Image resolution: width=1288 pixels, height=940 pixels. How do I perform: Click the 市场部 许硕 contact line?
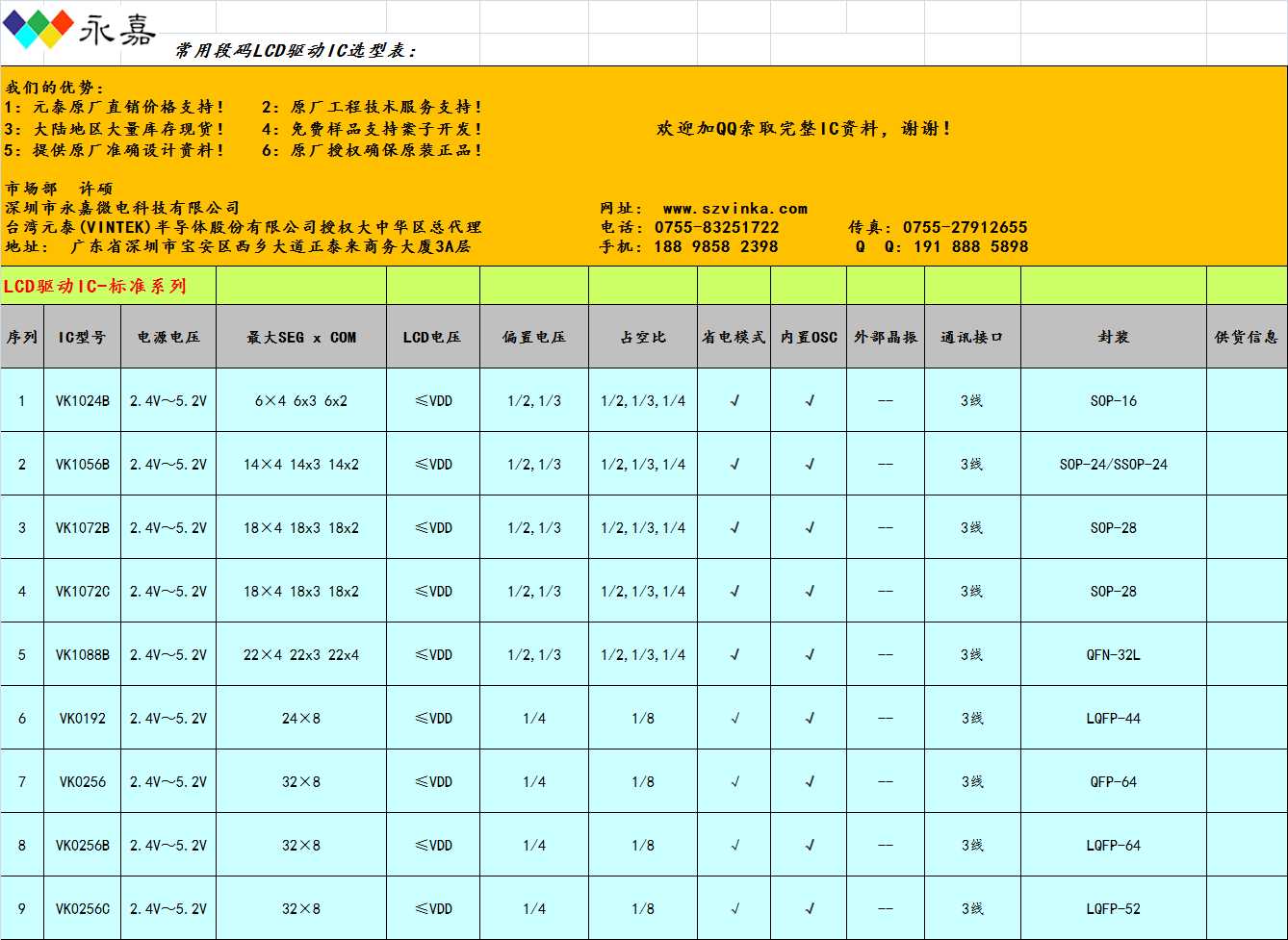tap(59, 189)
